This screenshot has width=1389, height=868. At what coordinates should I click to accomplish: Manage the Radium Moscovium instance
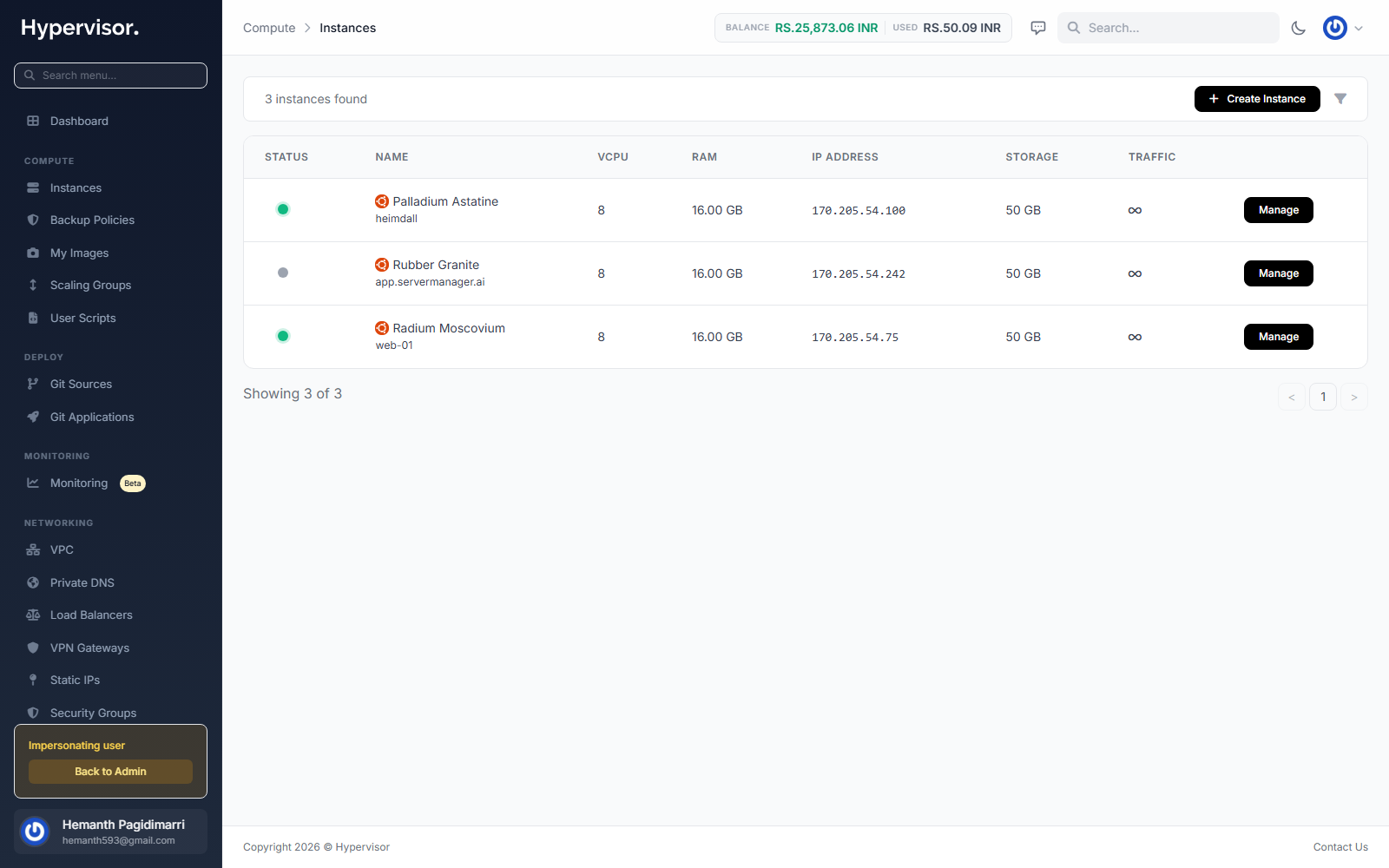[1279, 337]
